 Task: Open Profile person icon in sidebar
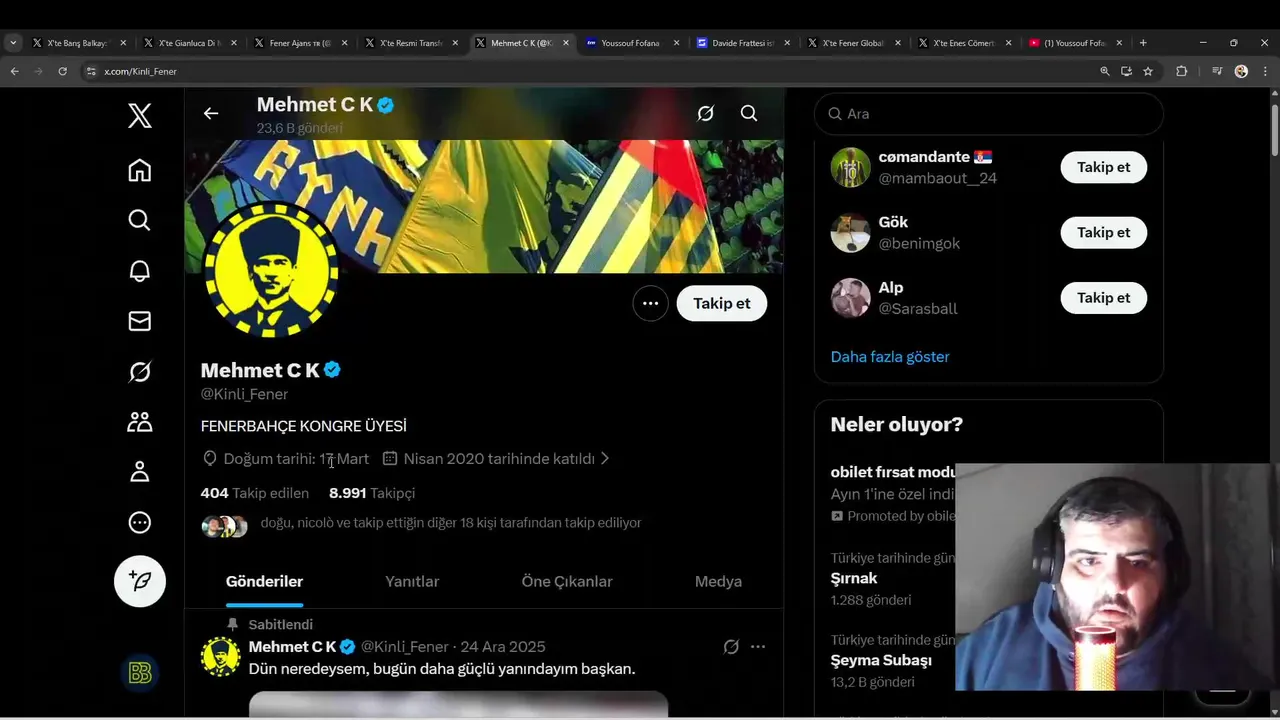[140, 472]
